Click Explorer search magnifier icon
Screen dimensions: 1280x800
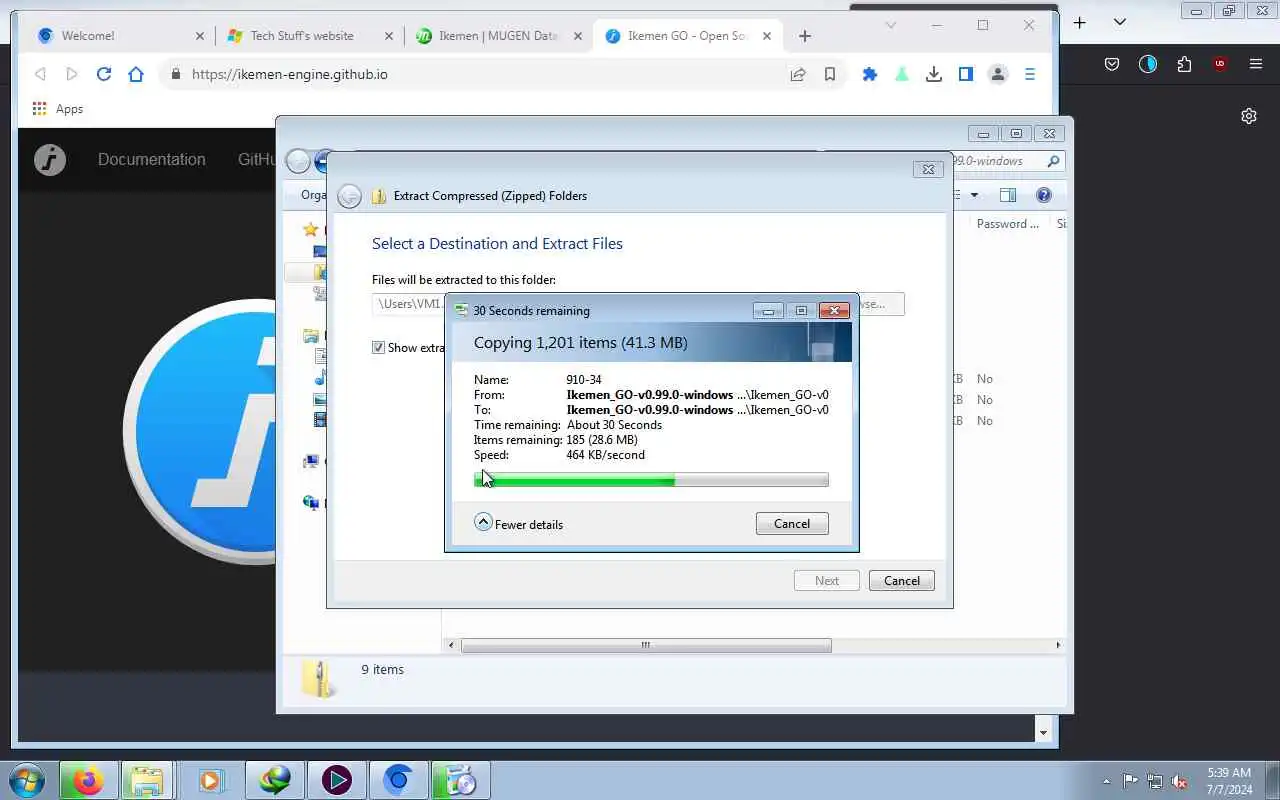point(1053,161)
